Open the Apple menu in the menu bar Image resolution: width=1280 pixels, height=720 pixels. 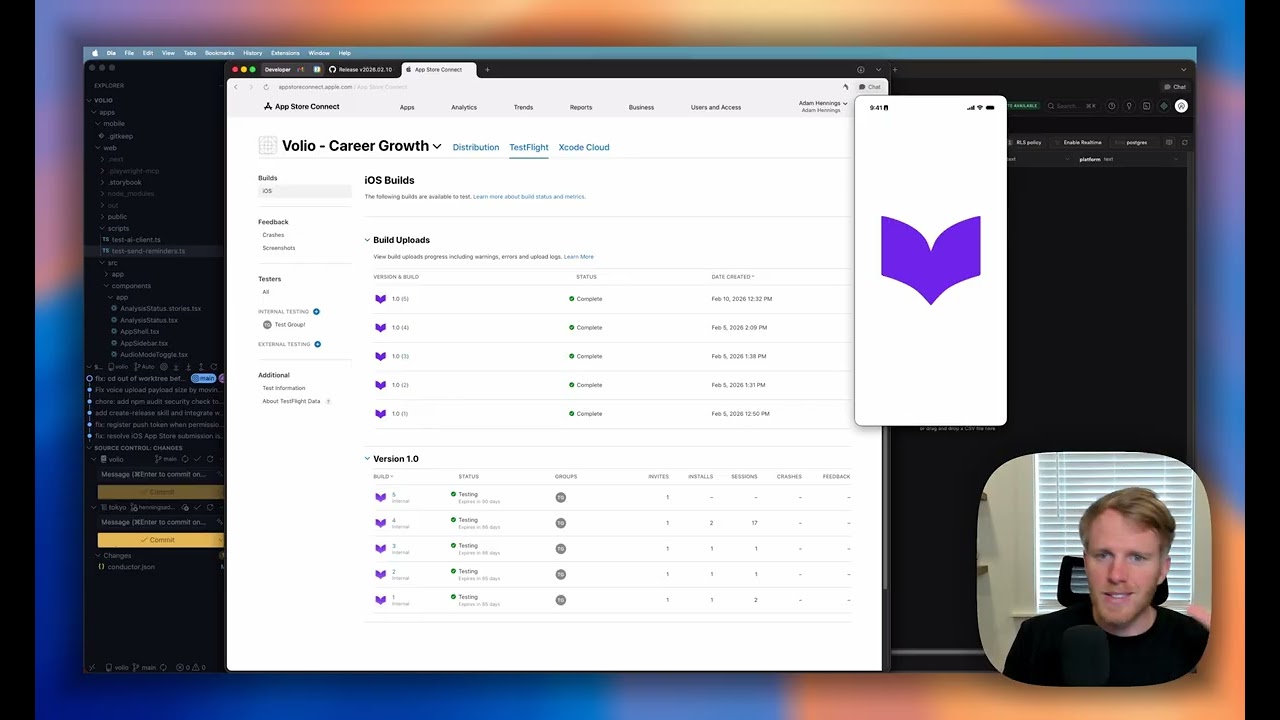coord(95,53)
